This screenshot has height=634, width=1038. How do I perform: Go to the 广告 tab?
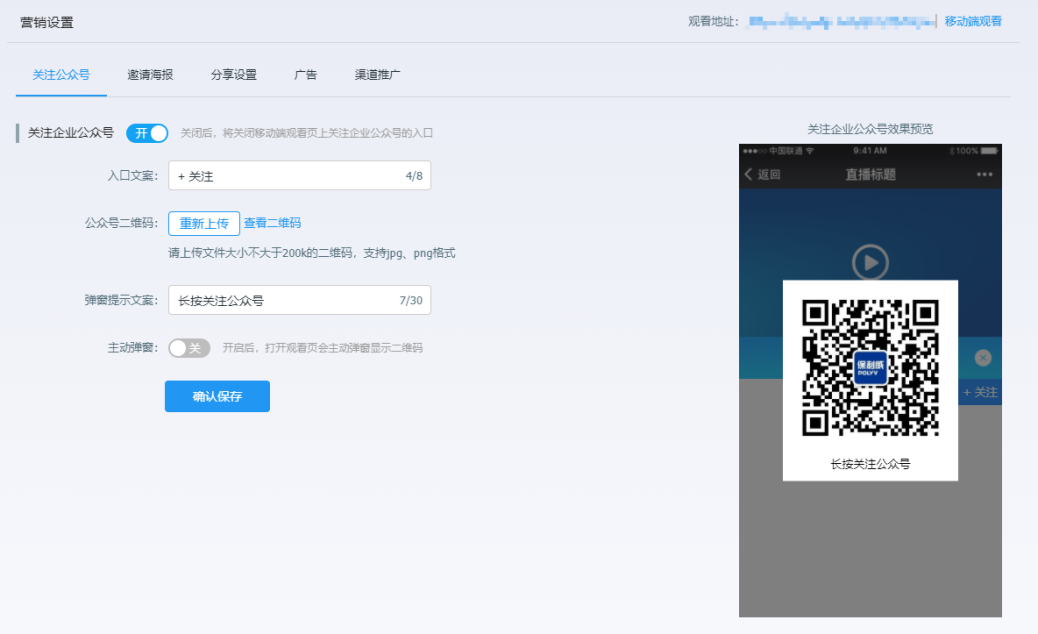[306, 75]
